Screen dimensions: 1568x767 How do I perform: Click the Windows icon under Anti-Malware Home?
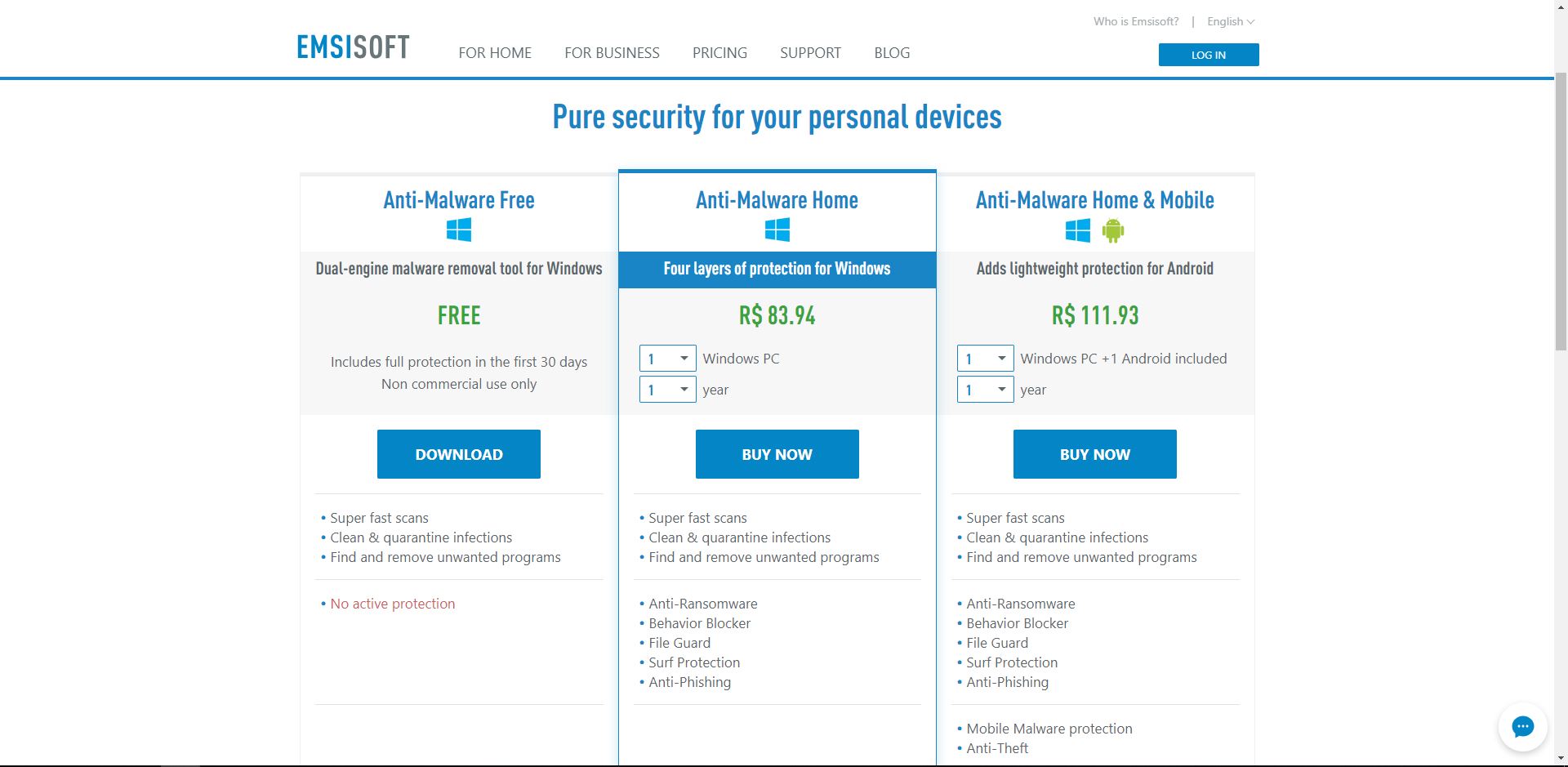coord(777,230)
